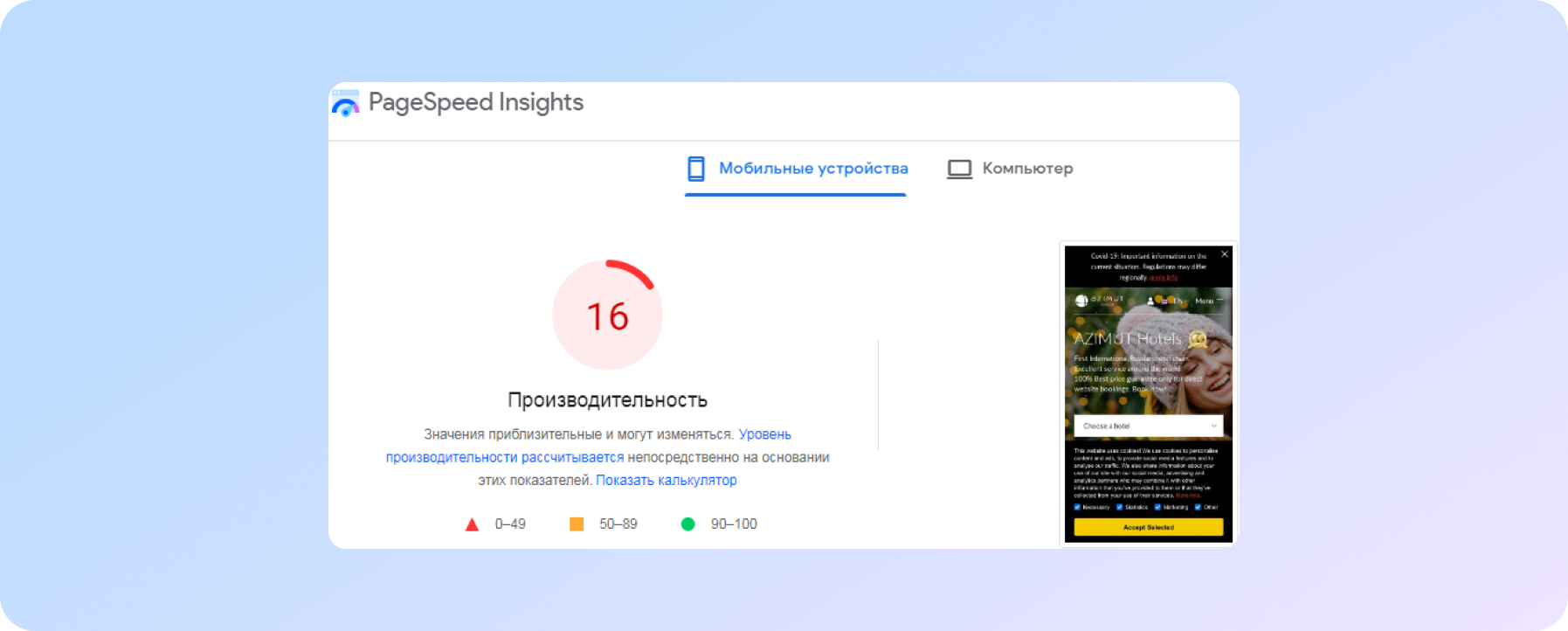The height and width of the screenshot is (631, 1568).
Task: Switch to the Компьютер tab
Action: coord(1011,169)
